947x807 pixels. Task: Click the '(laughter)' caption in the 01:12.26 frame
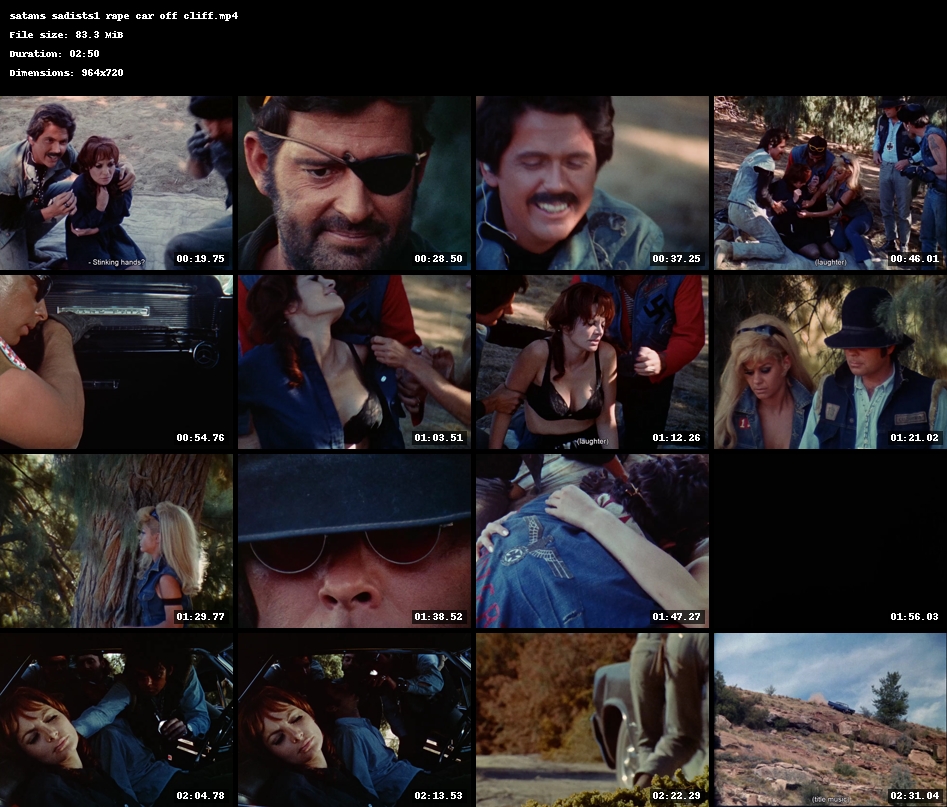click(x=592, y=441)
